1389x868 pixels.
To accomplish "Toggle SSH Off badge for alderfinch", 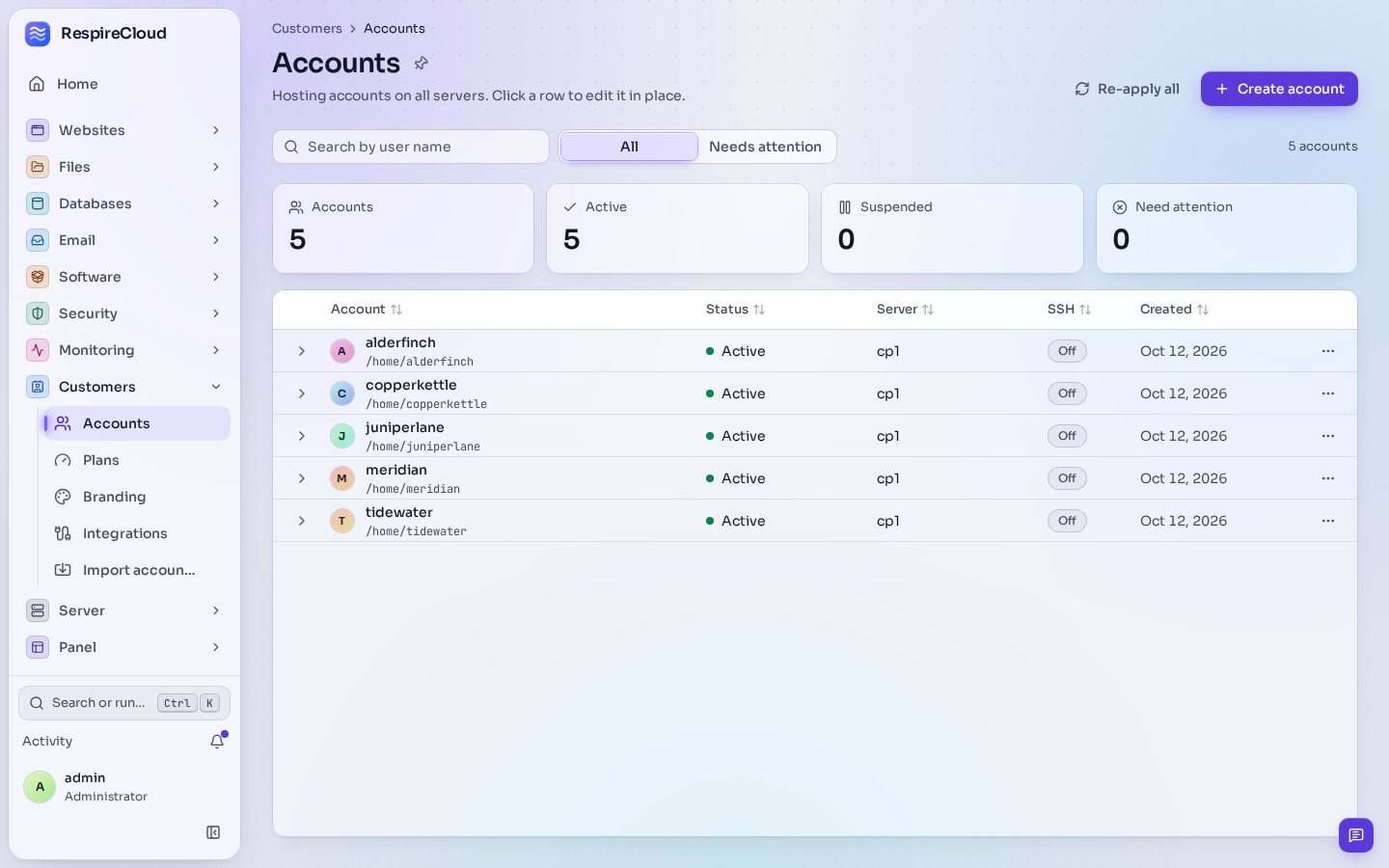I will 1067,351.
